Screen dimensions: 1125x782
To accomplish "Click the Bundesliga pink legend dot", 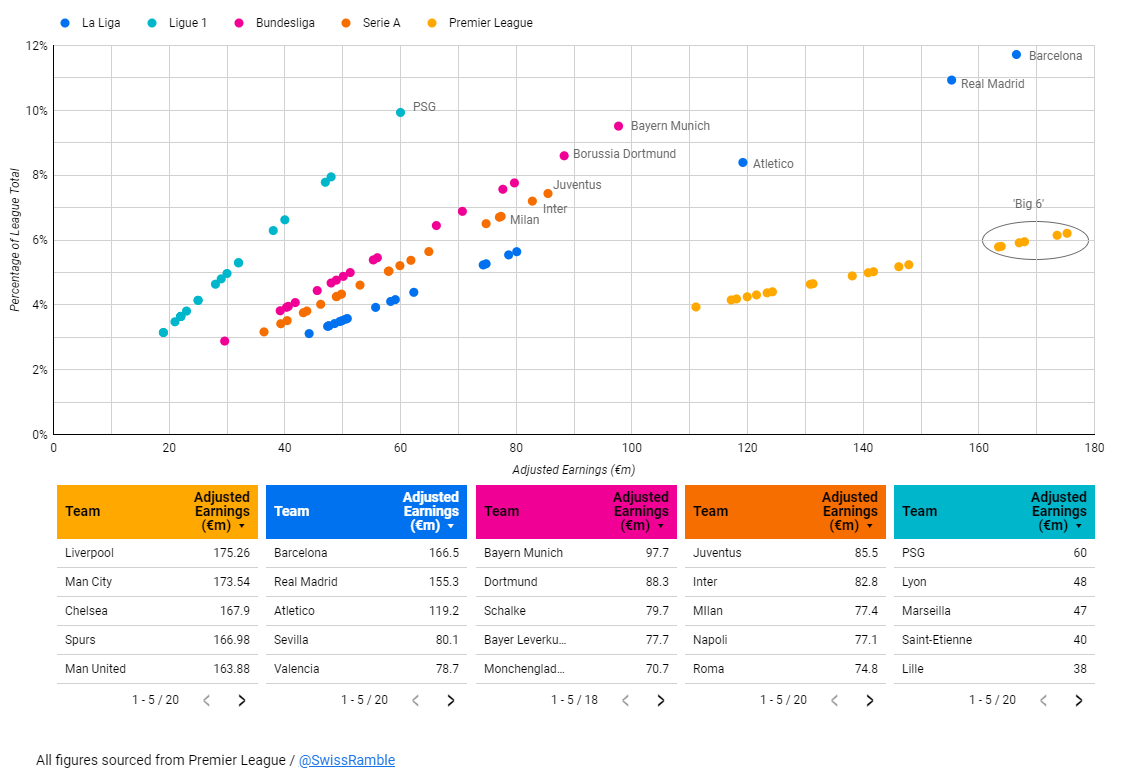I will (x=240, y=23).
